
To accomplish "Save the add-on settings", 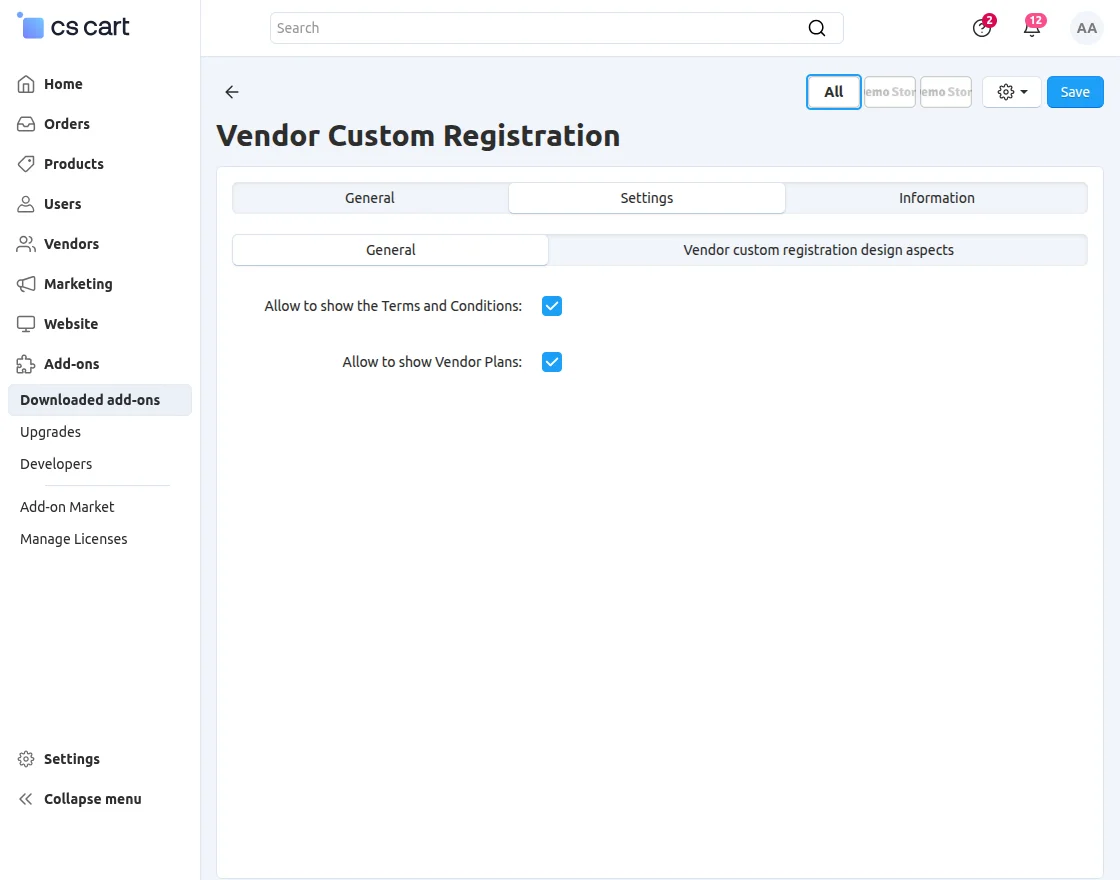I will [1075, 92].
